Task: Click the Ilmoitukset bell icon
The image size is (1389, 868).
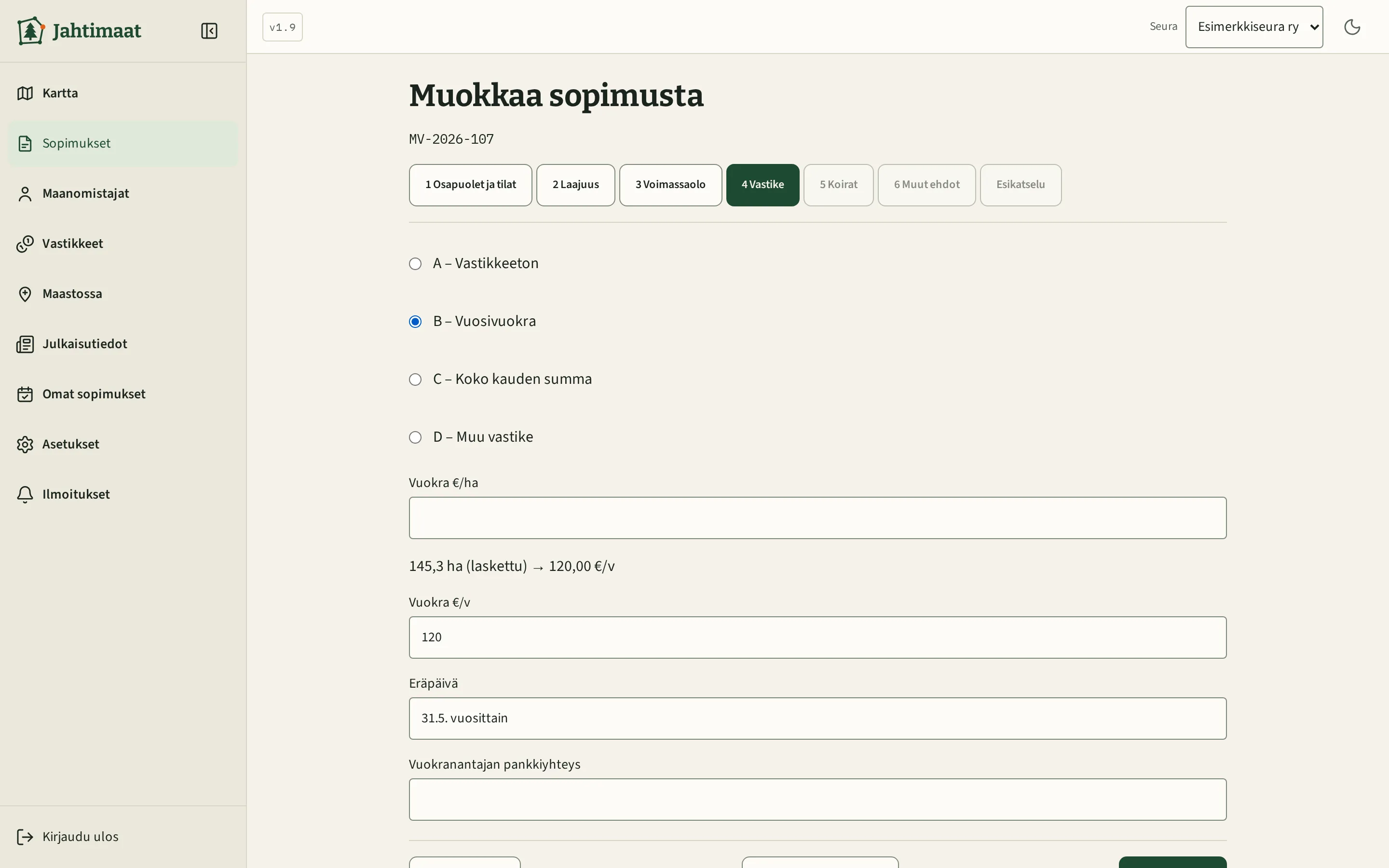Action: (25, 494)
